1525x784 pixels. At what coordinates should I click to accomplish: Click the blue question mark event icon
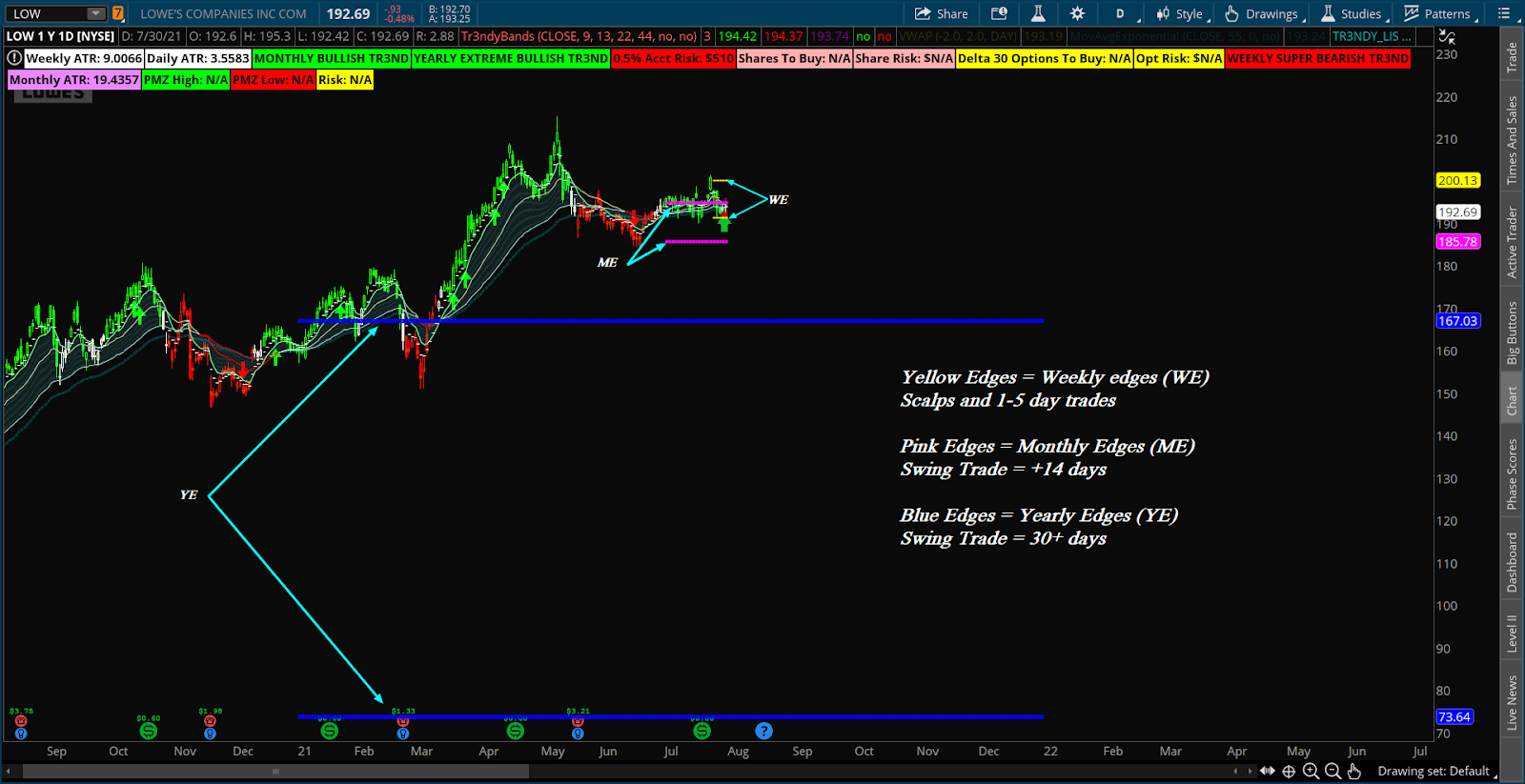pyautogui.click(x=763, y=731)
